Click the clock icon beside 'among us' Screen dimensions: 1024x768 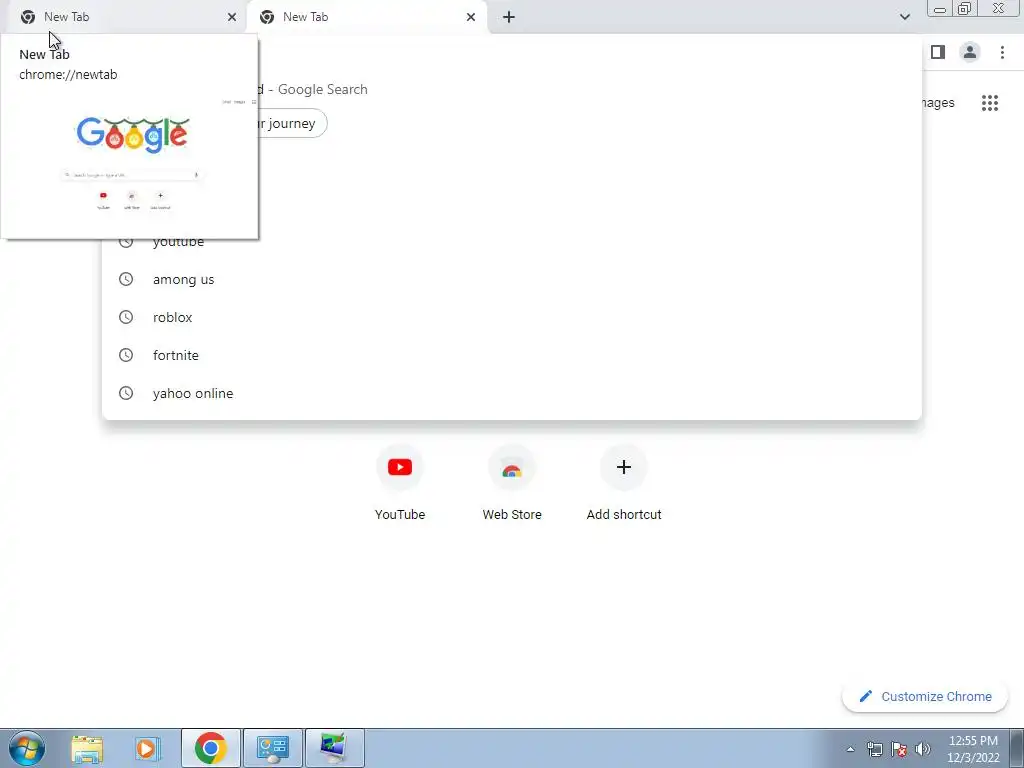(x=126, y=280)
